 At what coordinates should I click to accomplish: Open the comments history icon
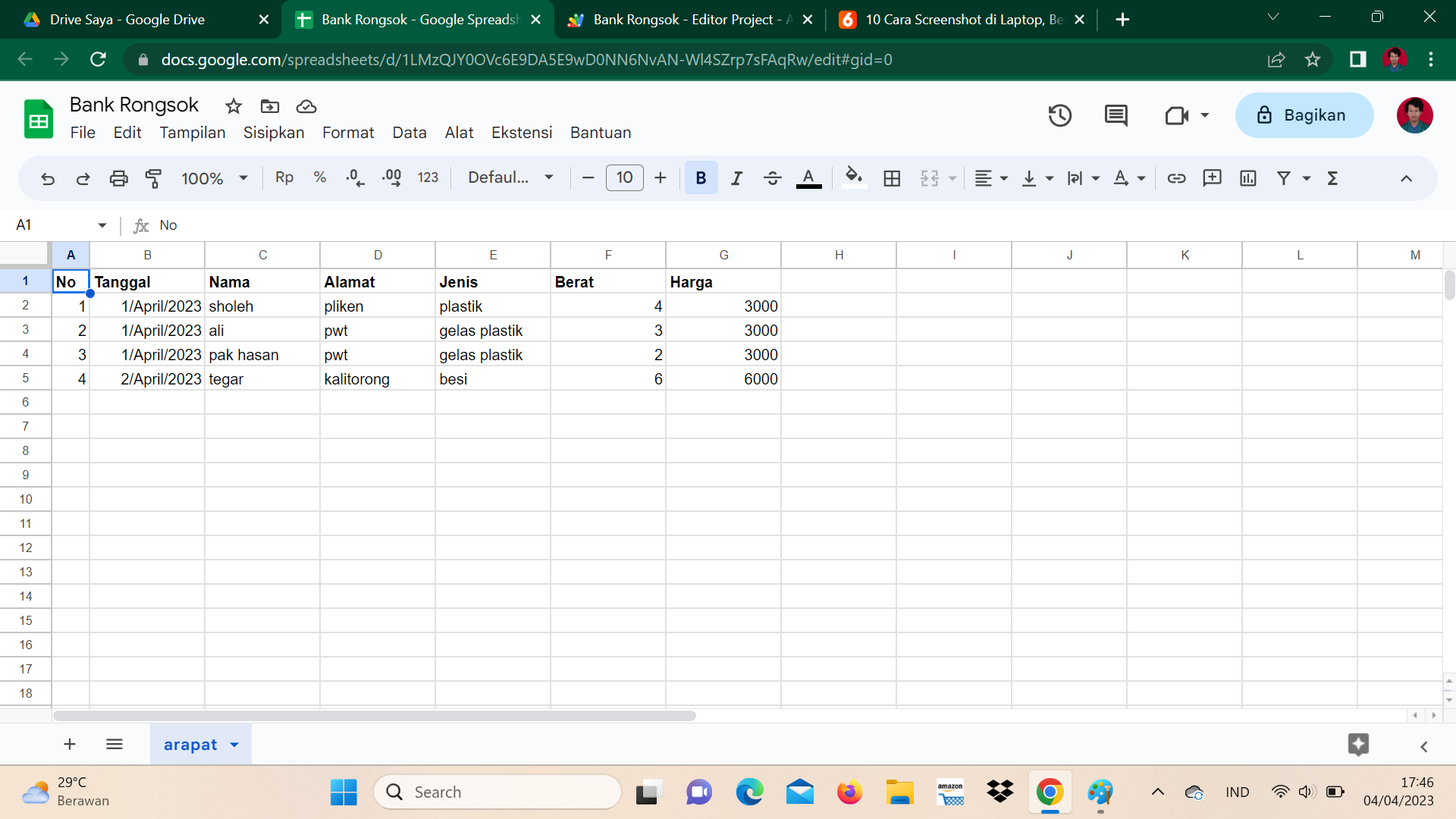(1116, 115)
